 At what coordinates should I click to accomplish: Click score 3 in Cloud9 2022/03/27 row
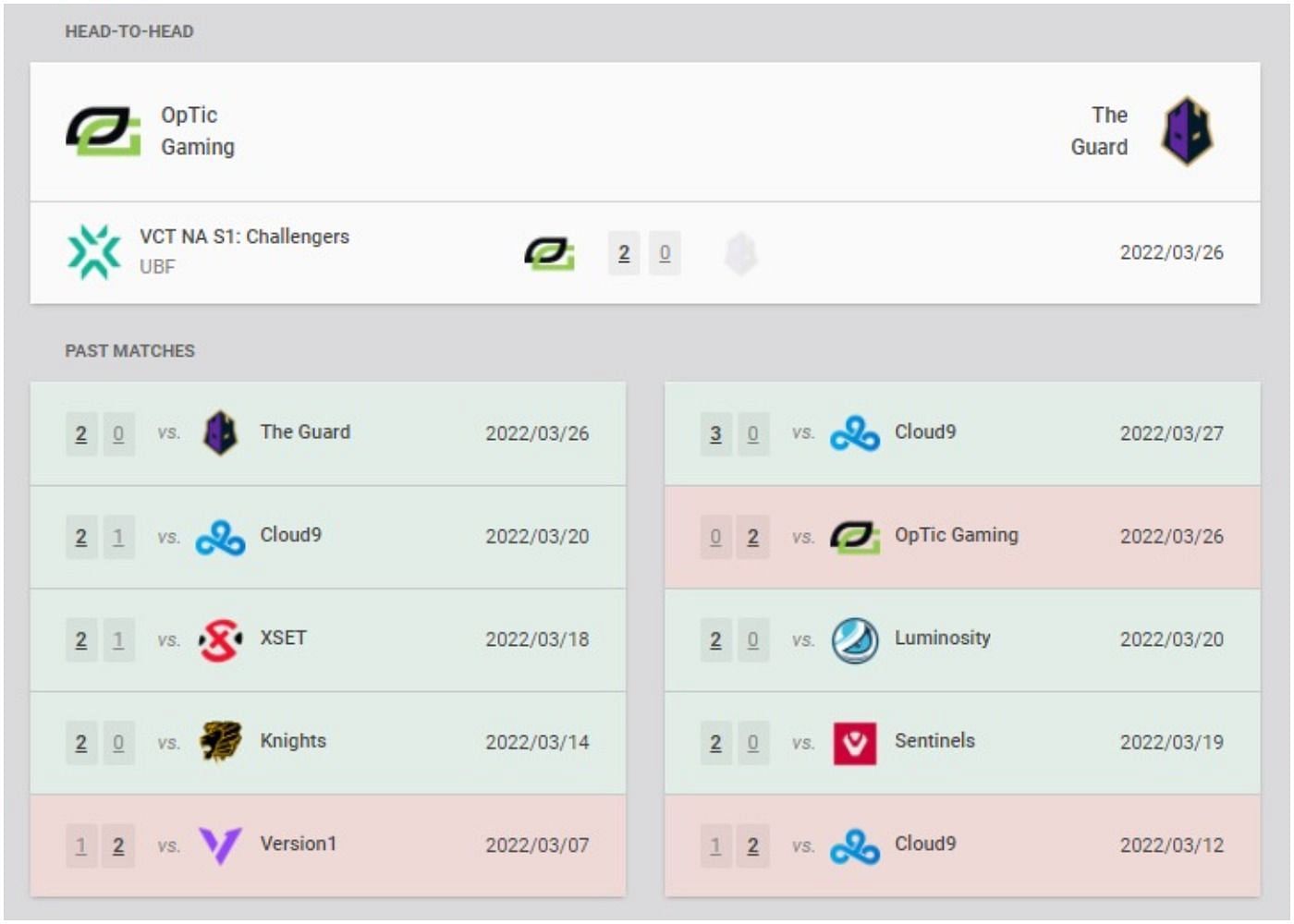(x=715, y=433)
